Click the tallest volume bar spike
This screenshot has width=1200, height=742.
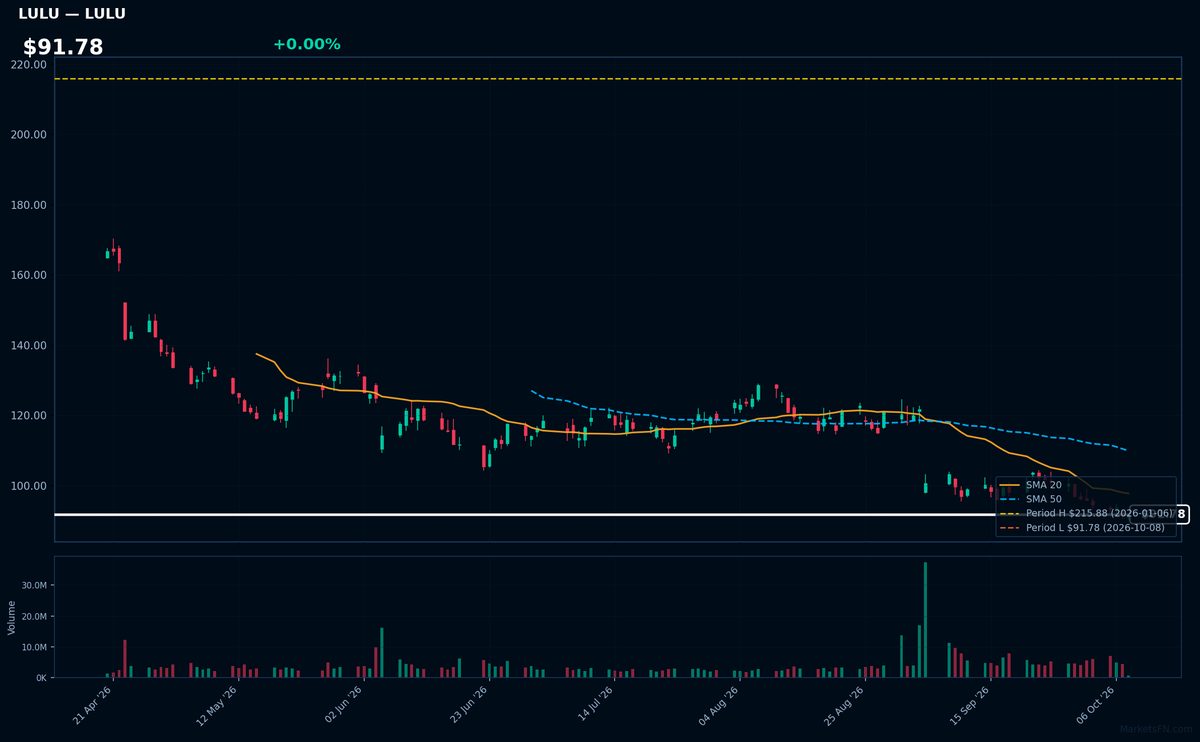point(925,620)
